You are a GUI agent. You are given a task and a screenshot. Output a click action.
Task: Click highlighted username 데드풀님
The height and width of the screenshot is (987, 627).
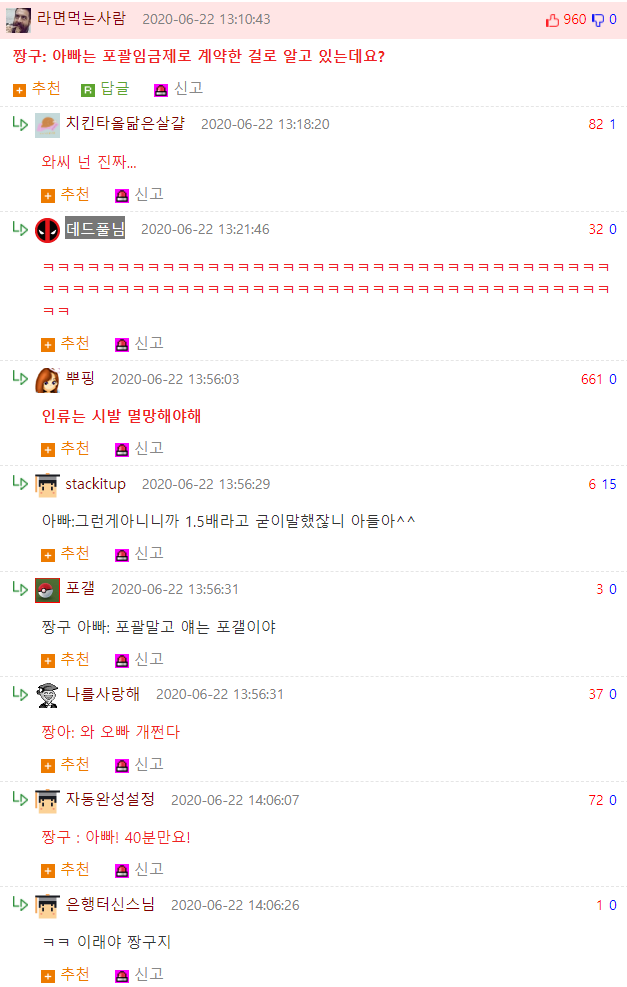pos(95,228)
